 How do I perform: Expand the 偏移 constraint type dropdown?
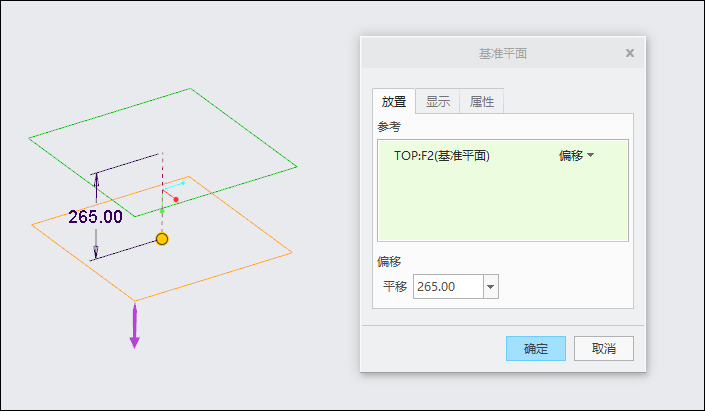(x=576, y=156)
